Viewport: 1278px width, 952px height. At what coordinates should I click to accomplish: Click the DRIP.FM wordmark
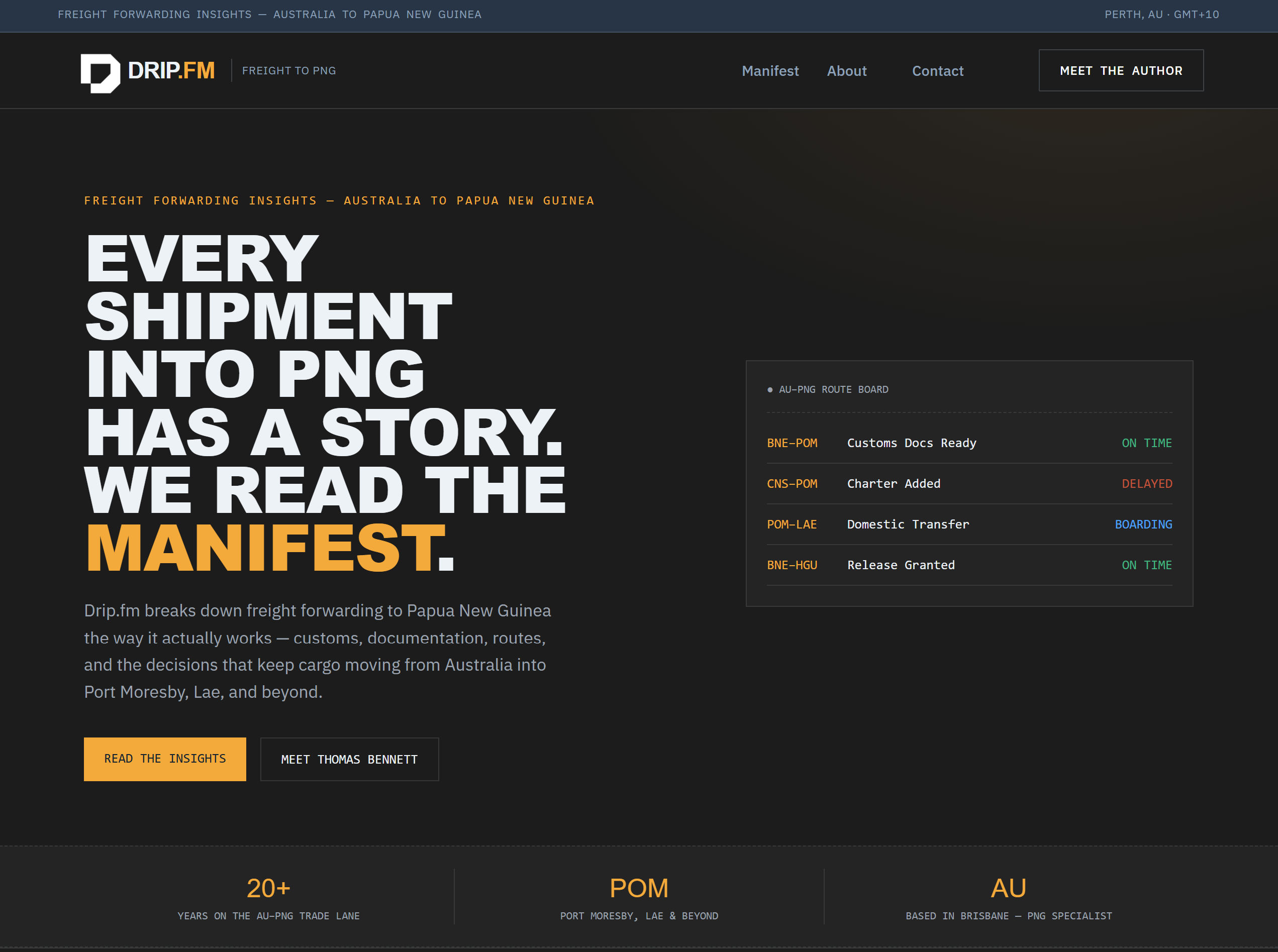tap(171, 70)
